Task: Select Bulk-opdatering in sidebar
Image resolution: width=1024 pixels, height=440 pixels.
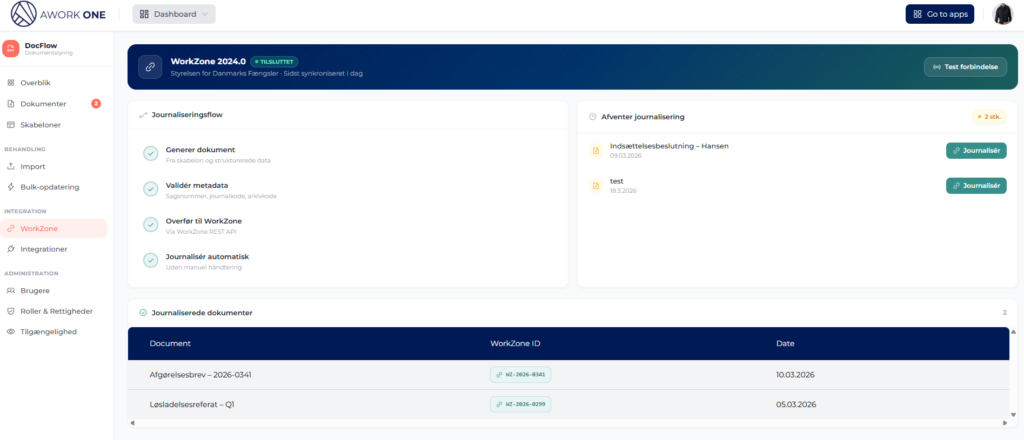Action: pyautogui.click(x=49, y=187)
